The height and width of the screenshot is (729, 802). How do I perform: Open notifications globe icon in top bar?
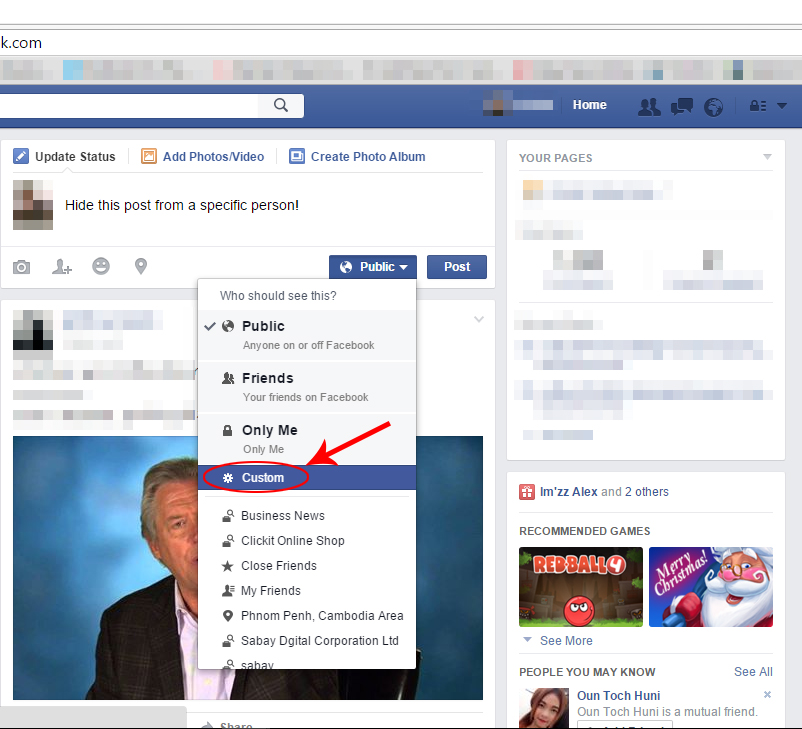pyautogui.click(x=713, y=106)
